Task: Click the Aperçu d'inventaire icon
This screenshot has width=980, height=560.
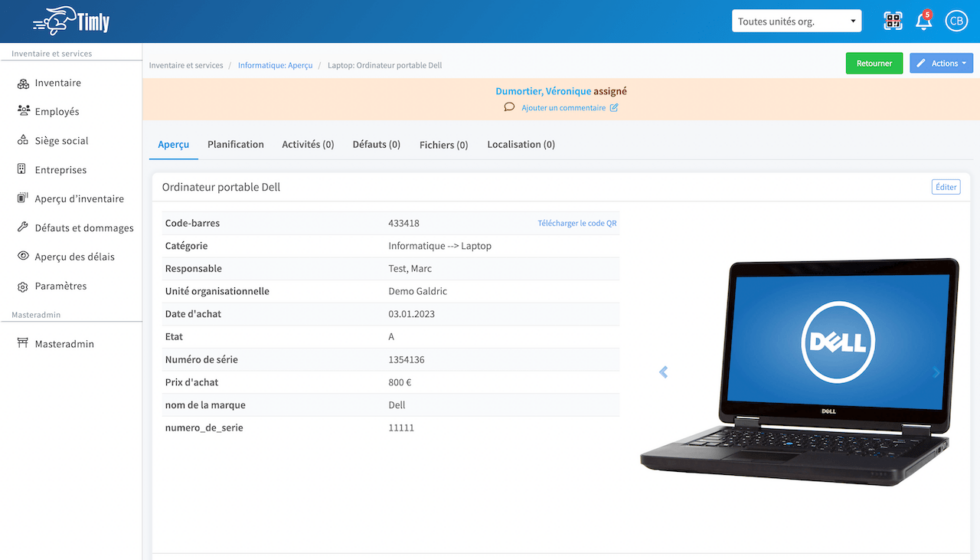Action: pos(22,198)
